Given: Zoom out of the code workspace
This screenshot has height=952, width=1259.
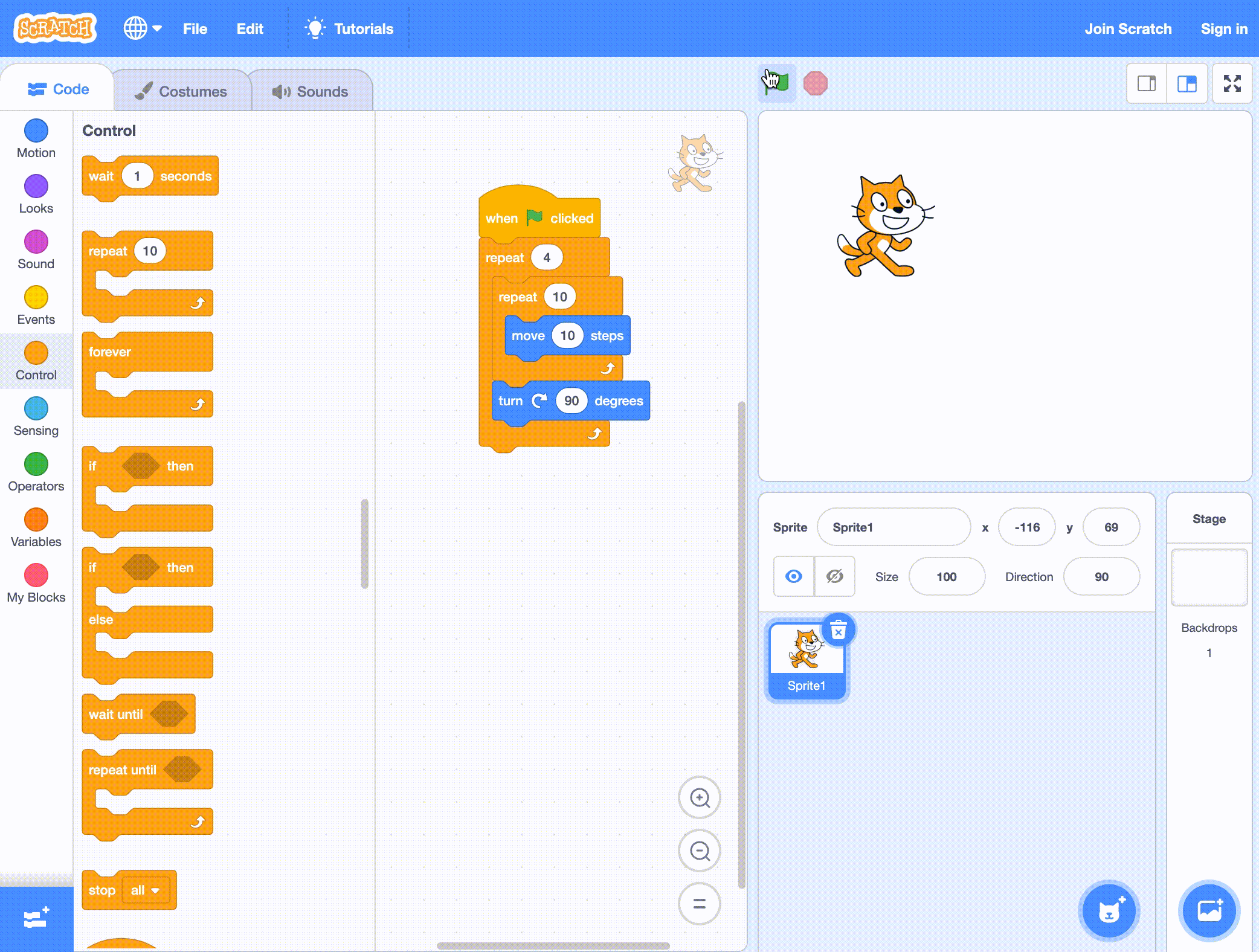Looking at the screenshot, I should point(700,851).
